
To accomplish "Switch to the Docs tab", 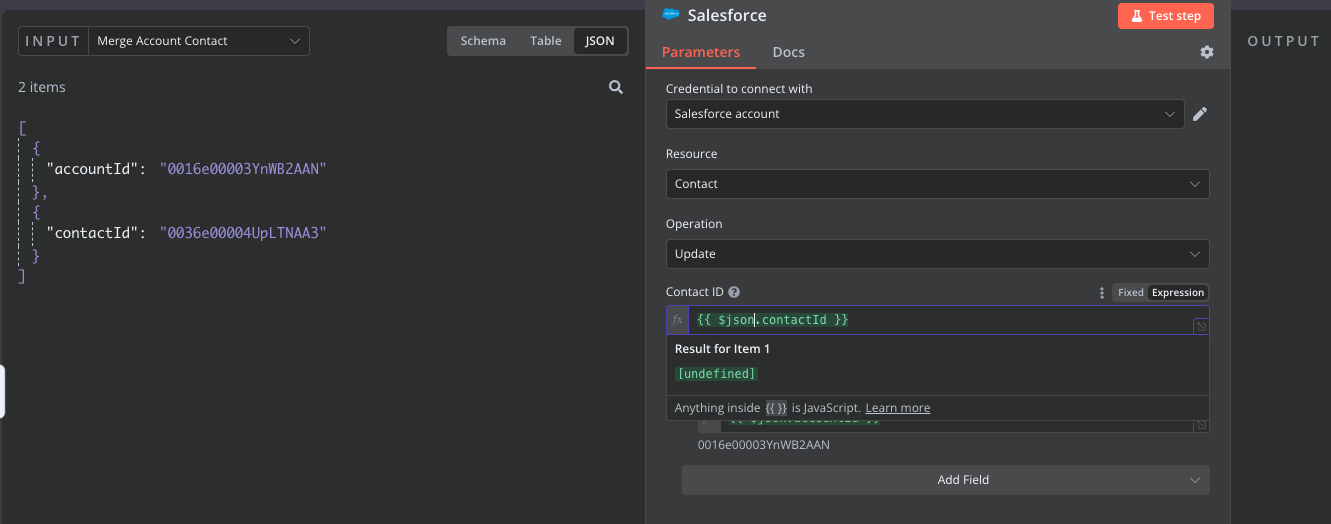I will click(x=788, y=52).
